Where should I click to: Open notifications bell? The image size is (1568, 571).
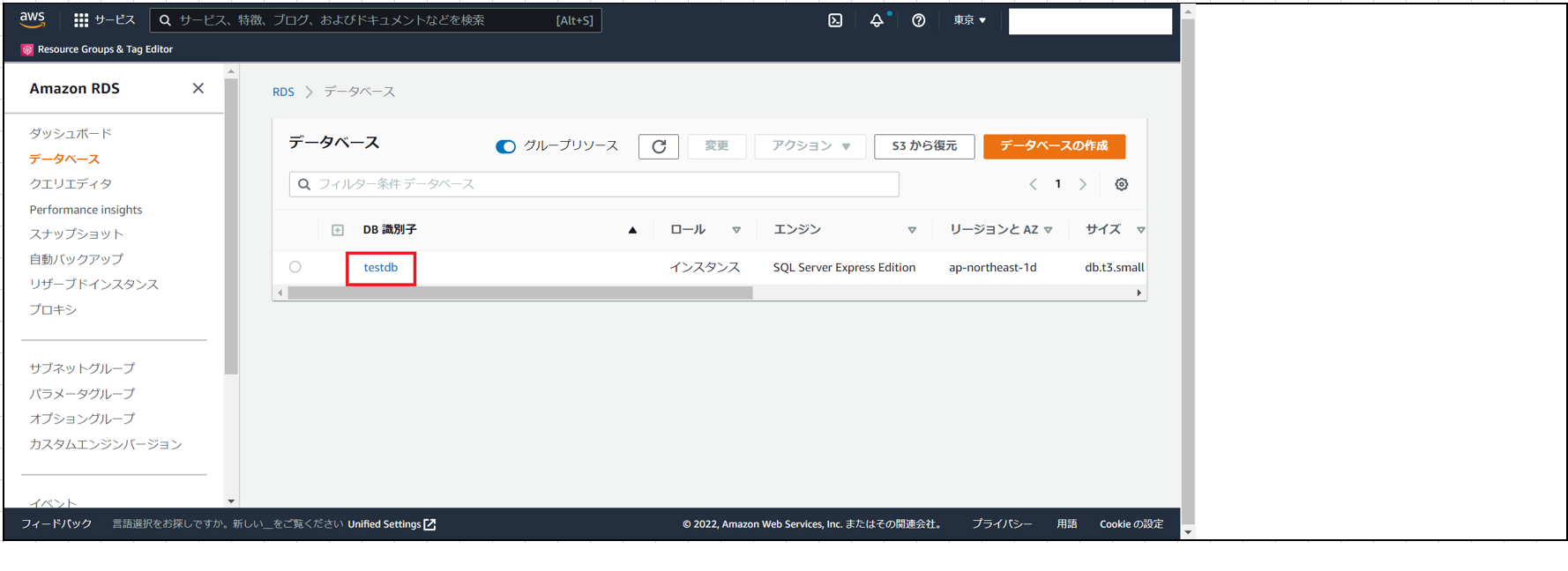pyautogui.click(x=877, y=20)
